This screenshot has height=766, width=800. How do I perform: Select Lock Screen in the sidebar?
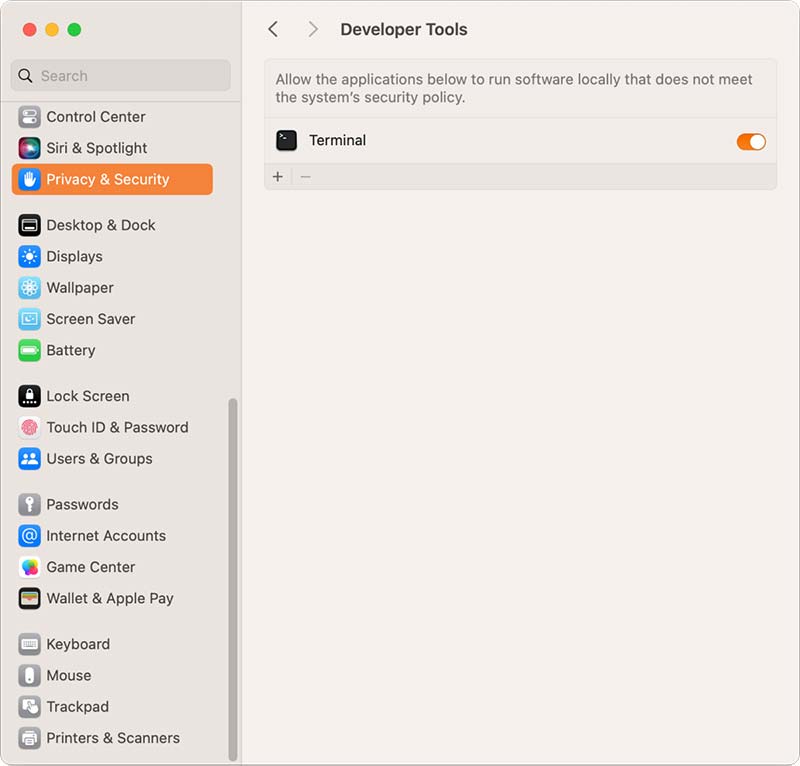pyautogui.click(x=88, y=396)
